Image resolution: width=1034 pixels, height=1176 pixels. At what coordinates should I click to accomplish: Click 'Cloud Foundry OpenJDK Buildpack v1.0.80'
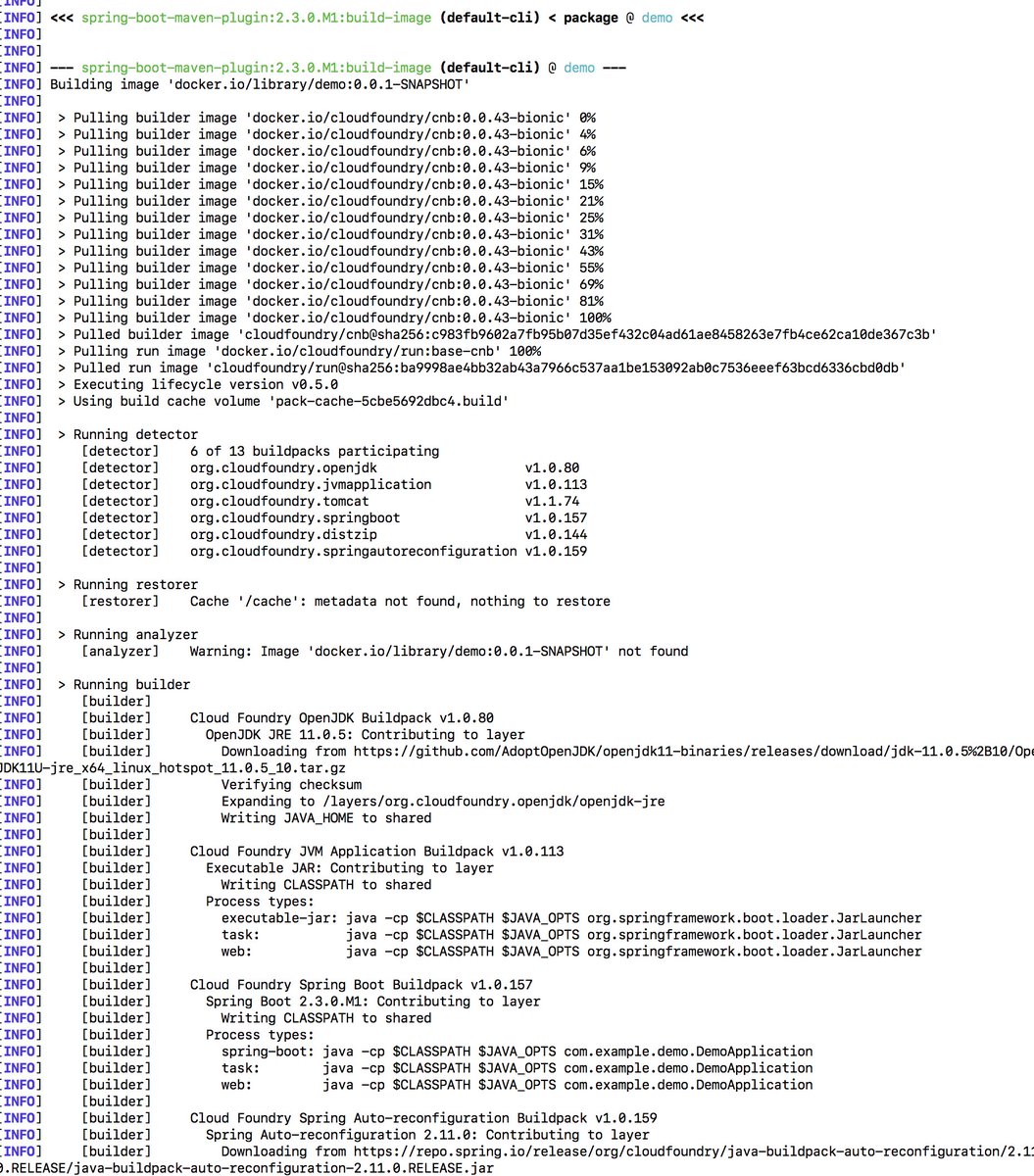[x=342, y=717]
